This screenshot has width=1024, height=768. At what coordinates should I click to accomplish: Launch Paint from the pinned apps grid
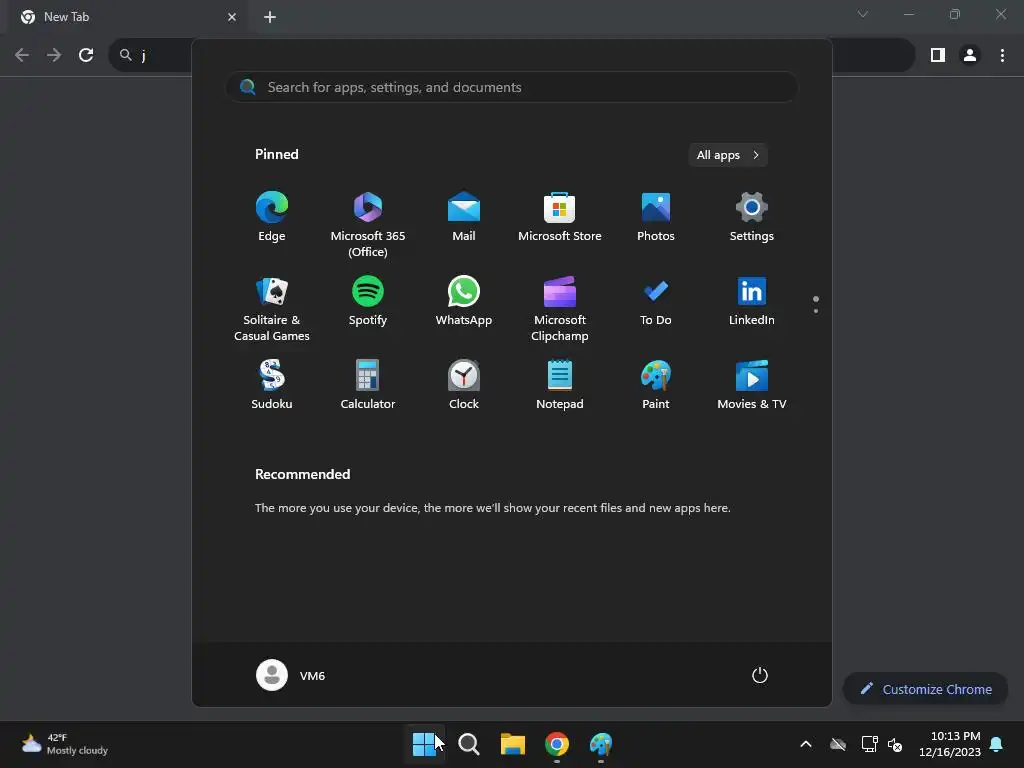[656, 385]
